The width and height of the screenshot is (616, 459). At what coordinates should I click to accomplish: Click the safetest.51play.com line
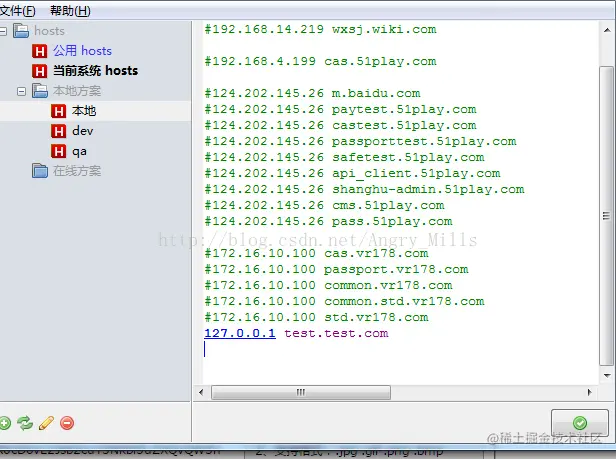click(x=345, y=157)
